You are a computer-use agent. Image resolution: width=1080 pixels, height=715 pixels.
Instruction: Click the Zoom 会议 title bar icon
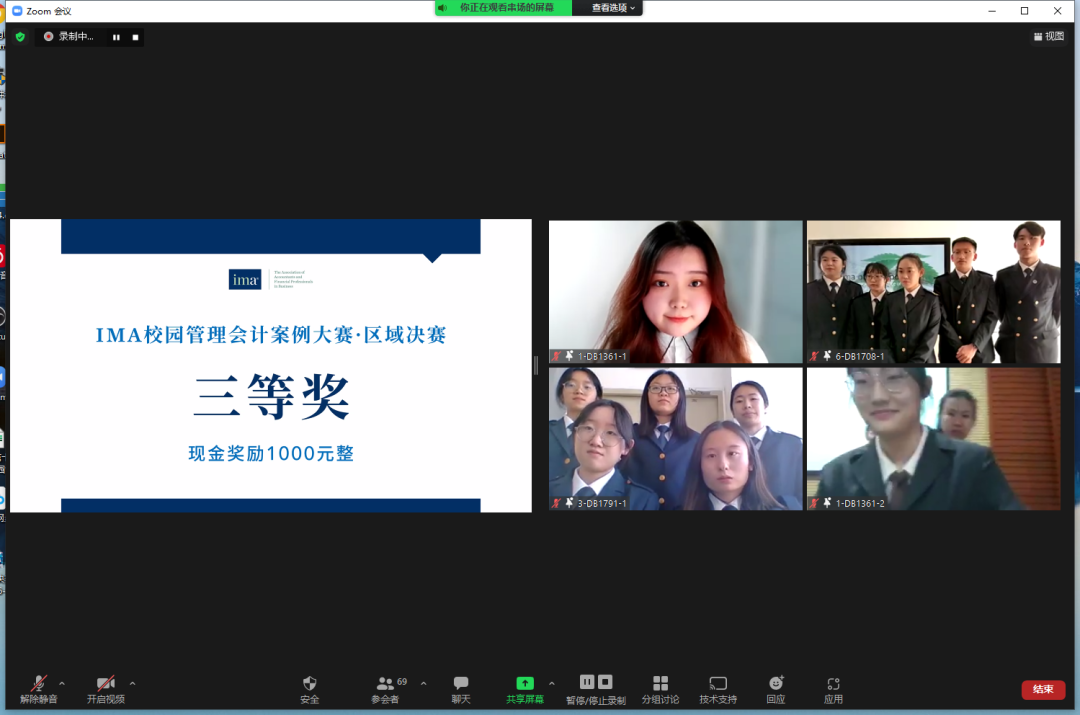click(17, 11)
